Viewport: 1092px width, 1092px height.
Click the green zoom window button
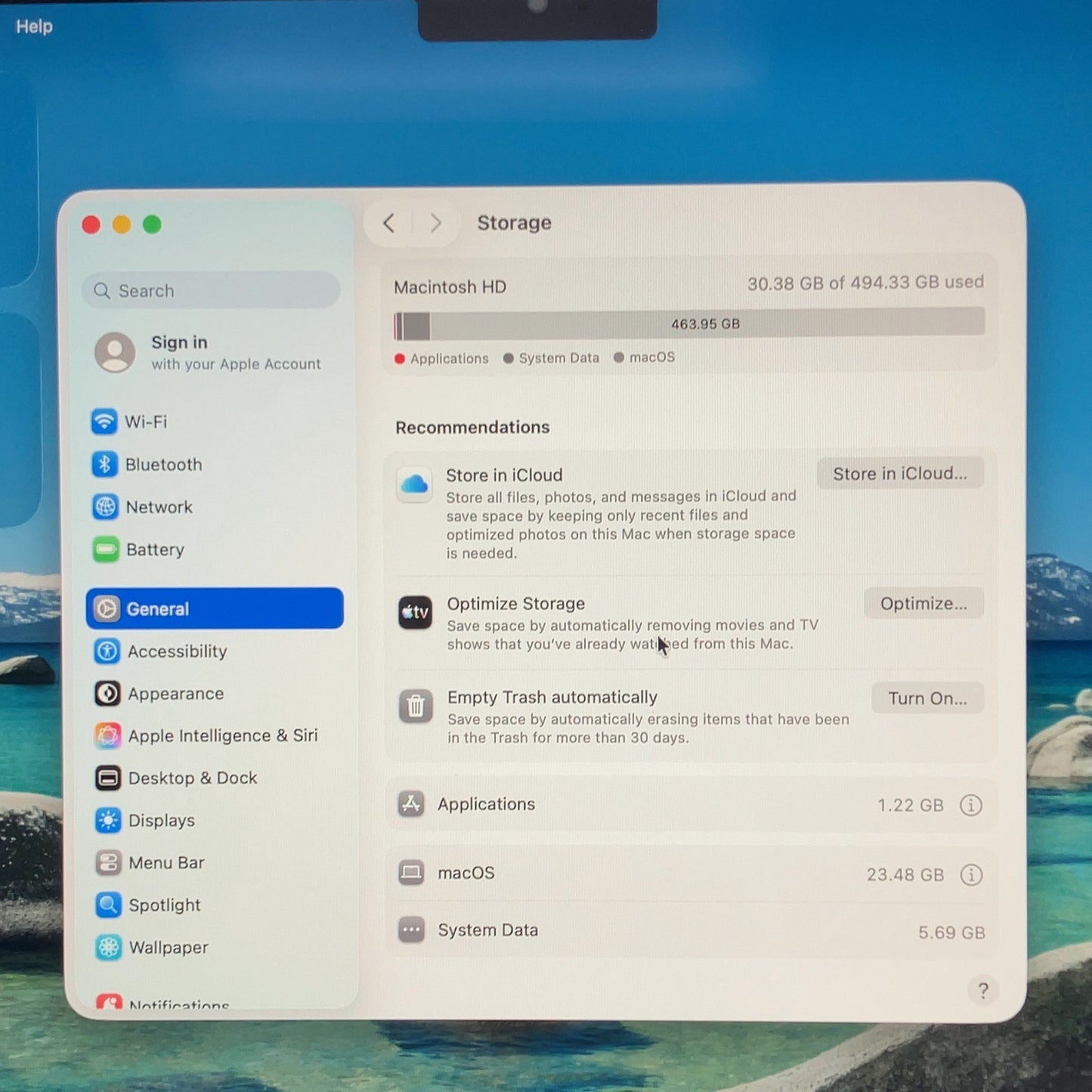(x=152, y=224)
